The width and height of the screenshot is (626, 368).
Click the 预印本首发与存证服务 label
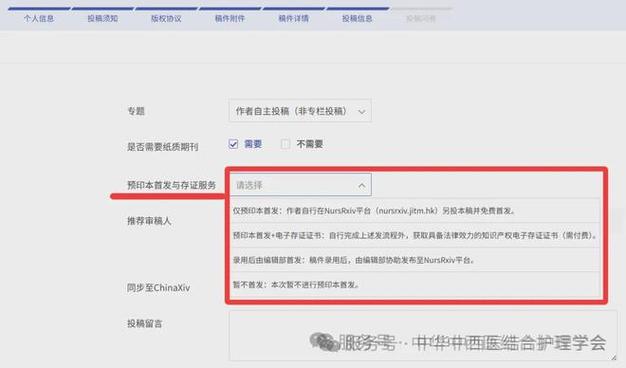point(171,185)
